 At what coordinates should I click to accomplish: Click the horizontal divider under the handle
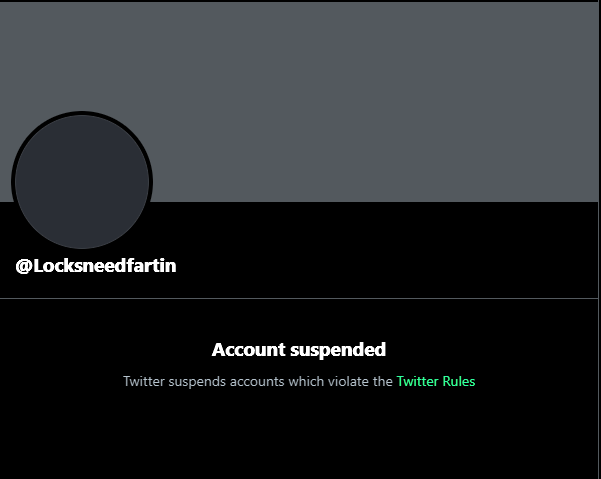pos(299,298)
